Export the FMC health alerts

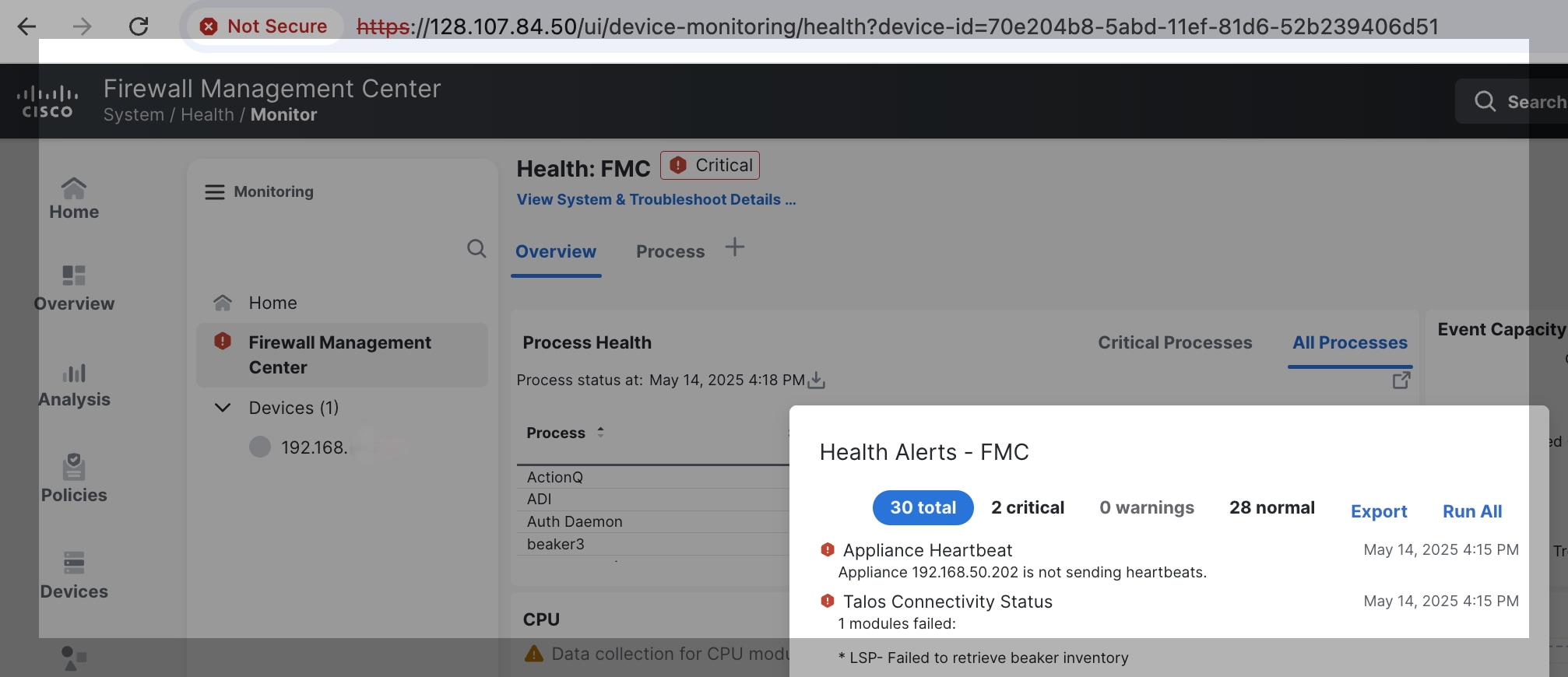pos(1378,511)
